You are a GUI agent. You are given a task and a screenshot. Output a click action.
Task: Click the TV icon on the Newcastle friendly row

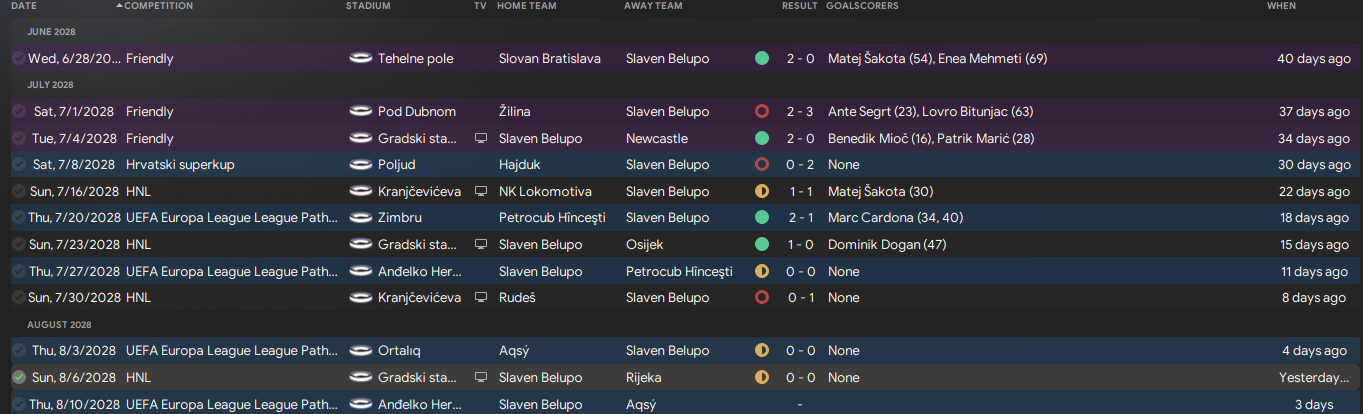pyautogui.click(x=481, y=138)
